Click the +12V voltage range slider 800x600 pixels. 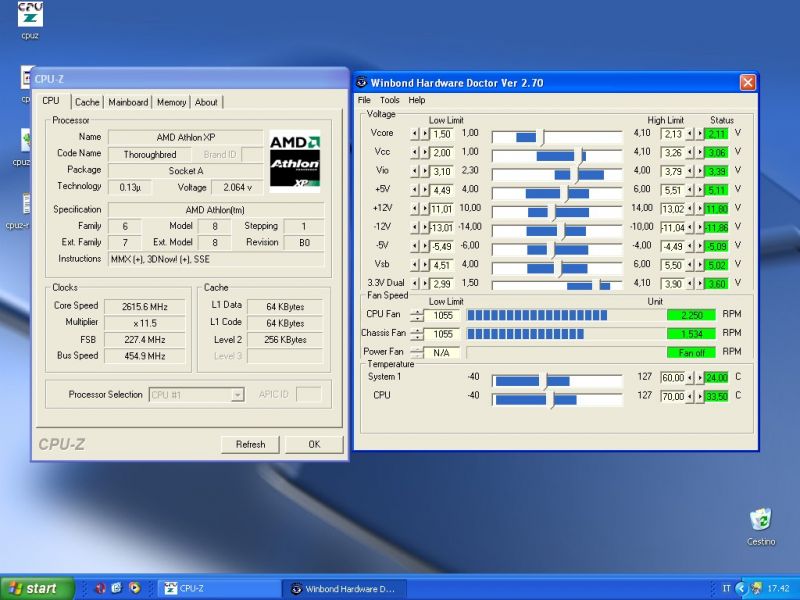(557, 212)
